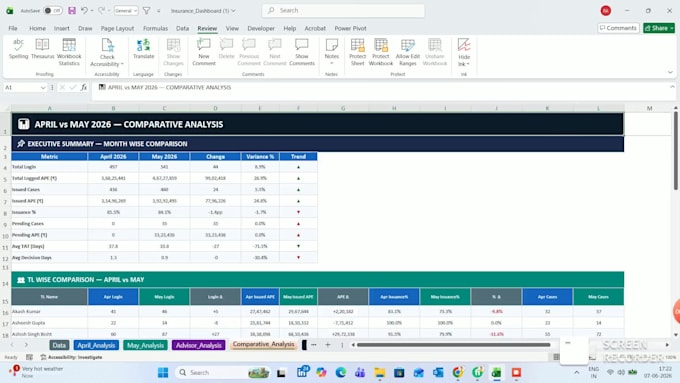Switch to the Formulas ribbon tab
Viewport: 680px width, 383px height.
click(x=155, y=28)
